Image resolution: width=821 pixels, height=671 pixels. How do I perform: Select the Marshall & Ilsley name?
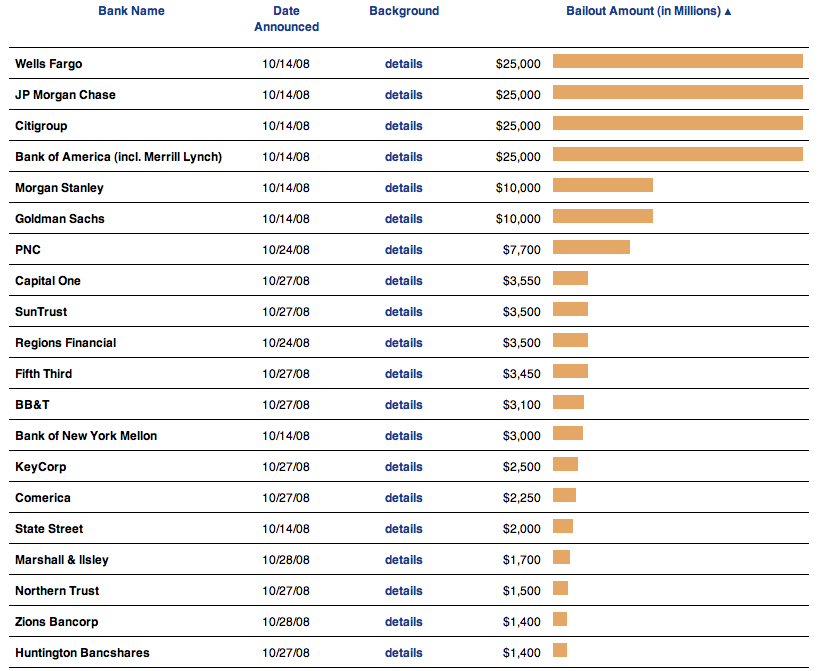click(62, 560)
